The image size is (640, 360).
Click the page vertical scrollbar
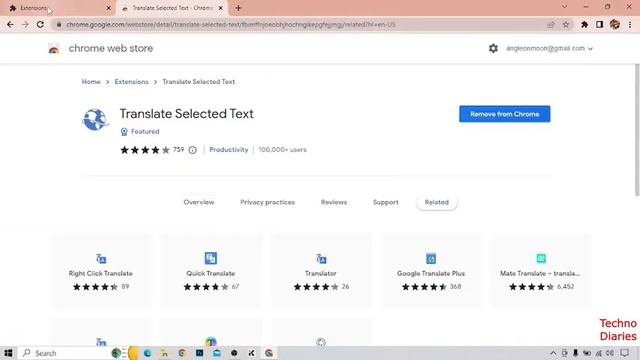click(637, 130)
